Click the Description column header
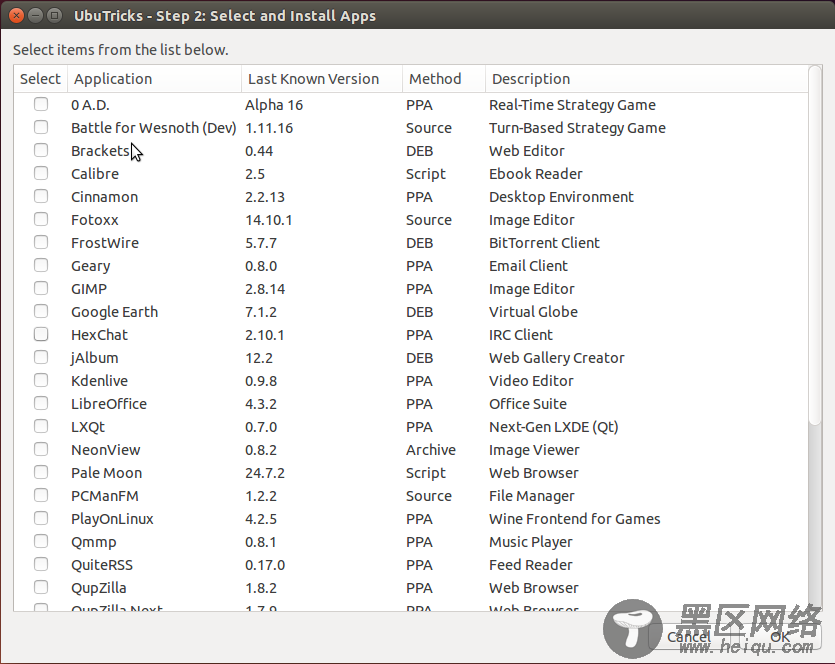835x664 pixels. pos(646,79)
